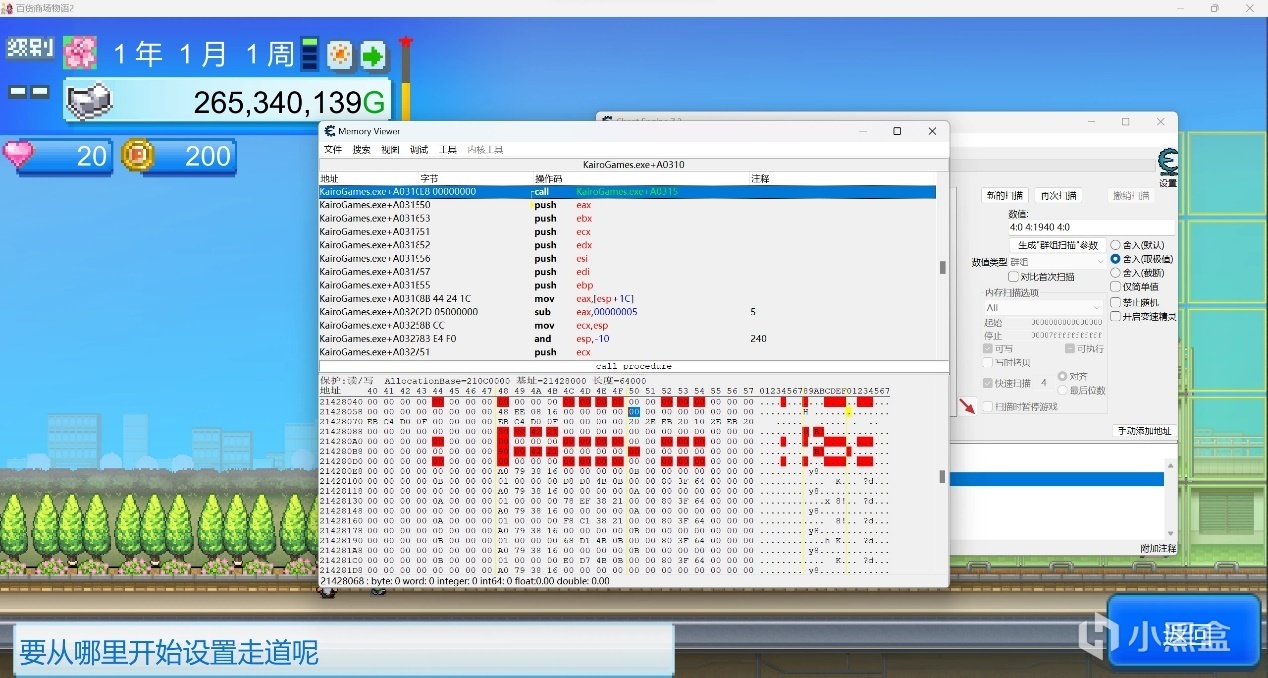Viewport: 1268px width, 678px height.
Task: Select the mov eax,[esp+1C] row
Action: (627, 298)
